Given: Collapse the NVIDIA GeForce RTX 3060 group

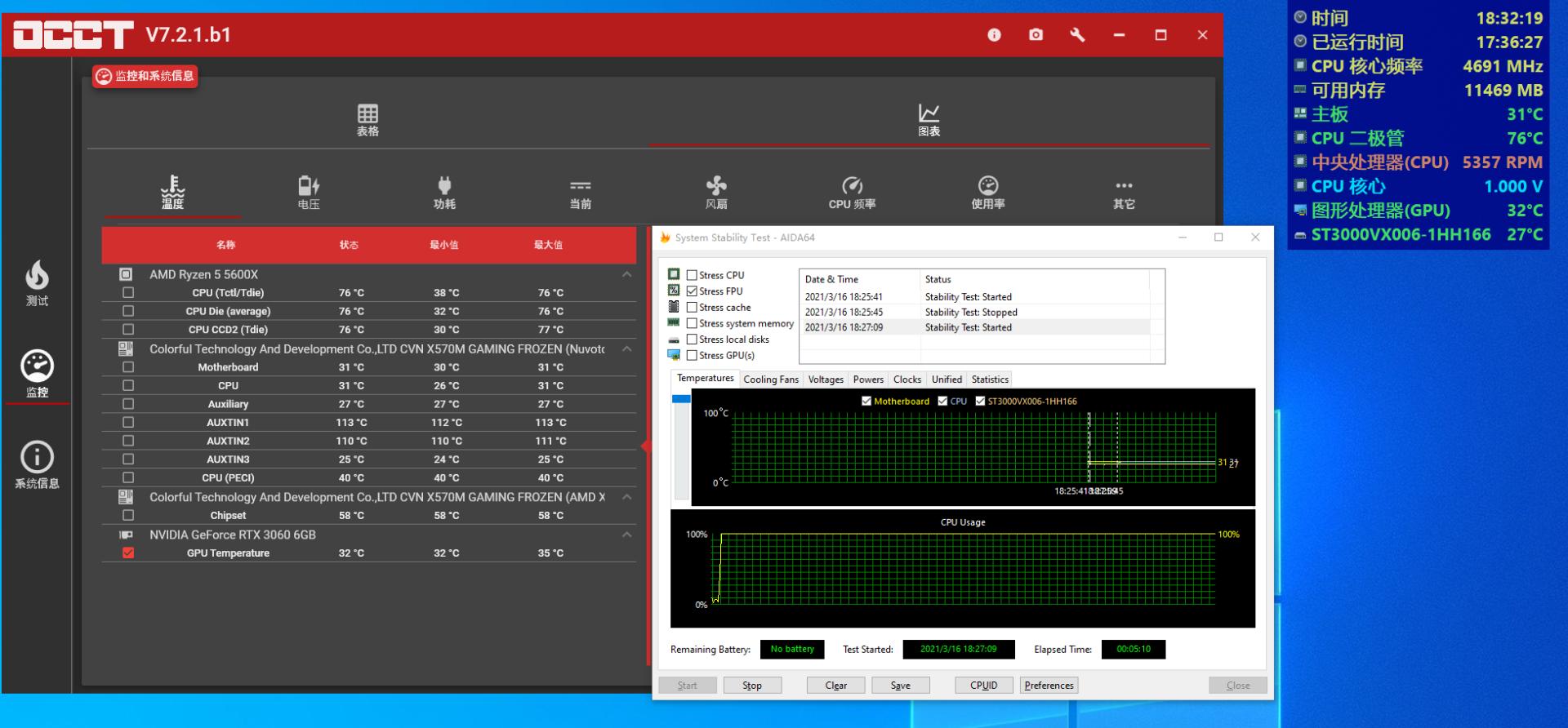Looking at the screenshot, I should 626,535.
